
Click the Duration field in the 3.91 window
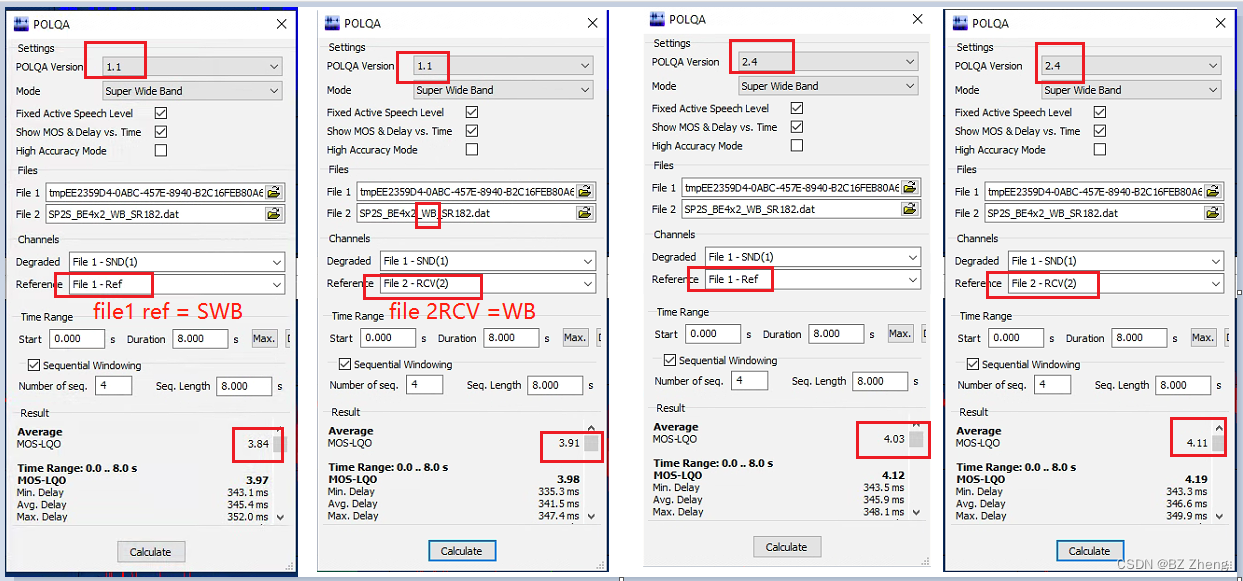pyautogui.click(x=512, y=338)
